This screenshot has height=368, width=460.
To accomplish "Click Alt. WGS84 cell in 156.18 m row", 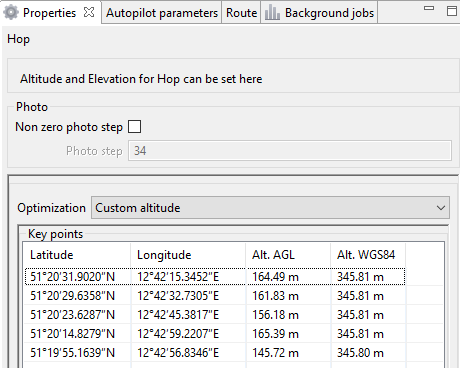I will tap(368, 315).
